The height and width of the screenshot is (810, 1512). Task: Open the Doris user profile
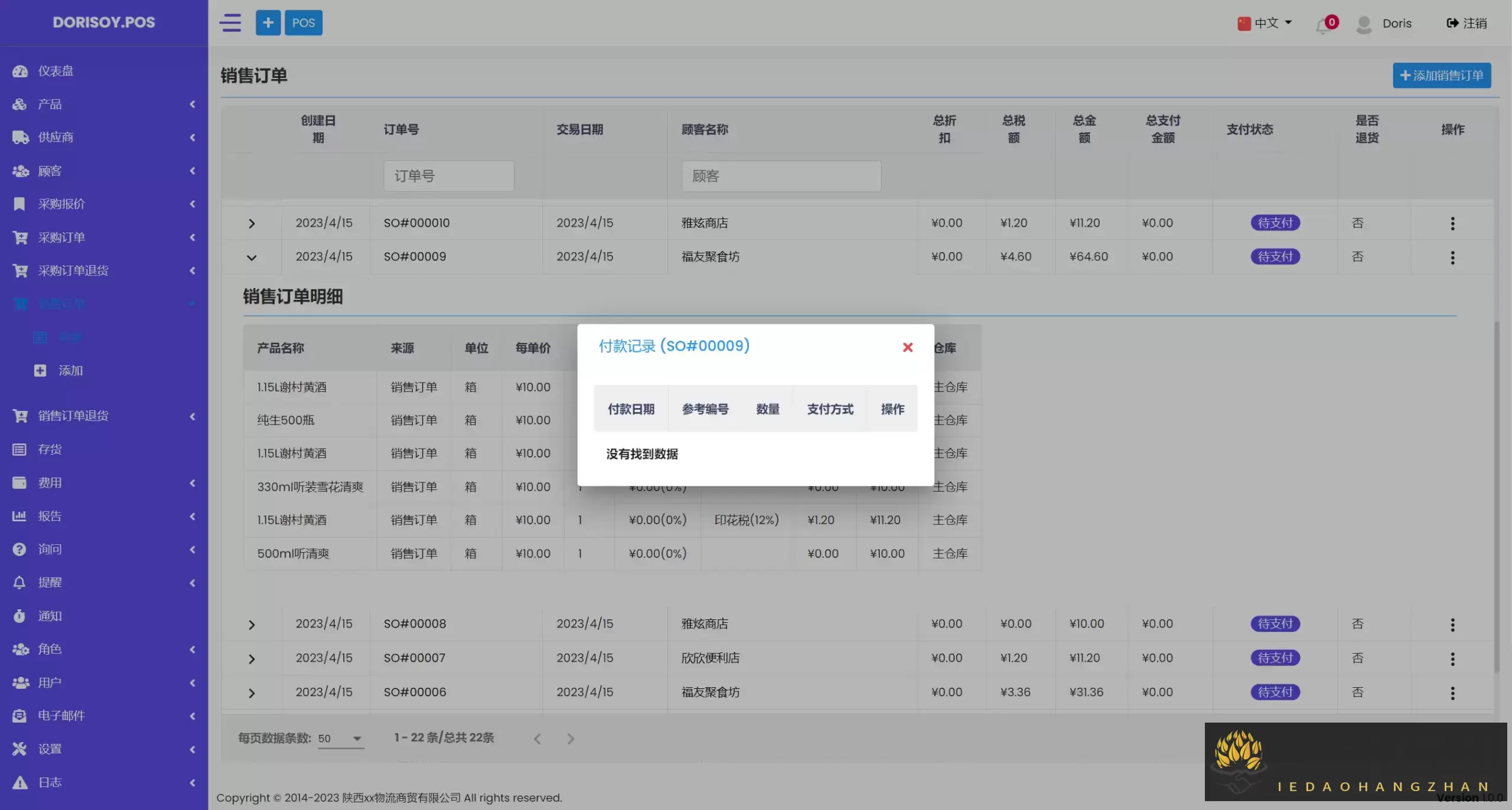[x=1384, y=24]
